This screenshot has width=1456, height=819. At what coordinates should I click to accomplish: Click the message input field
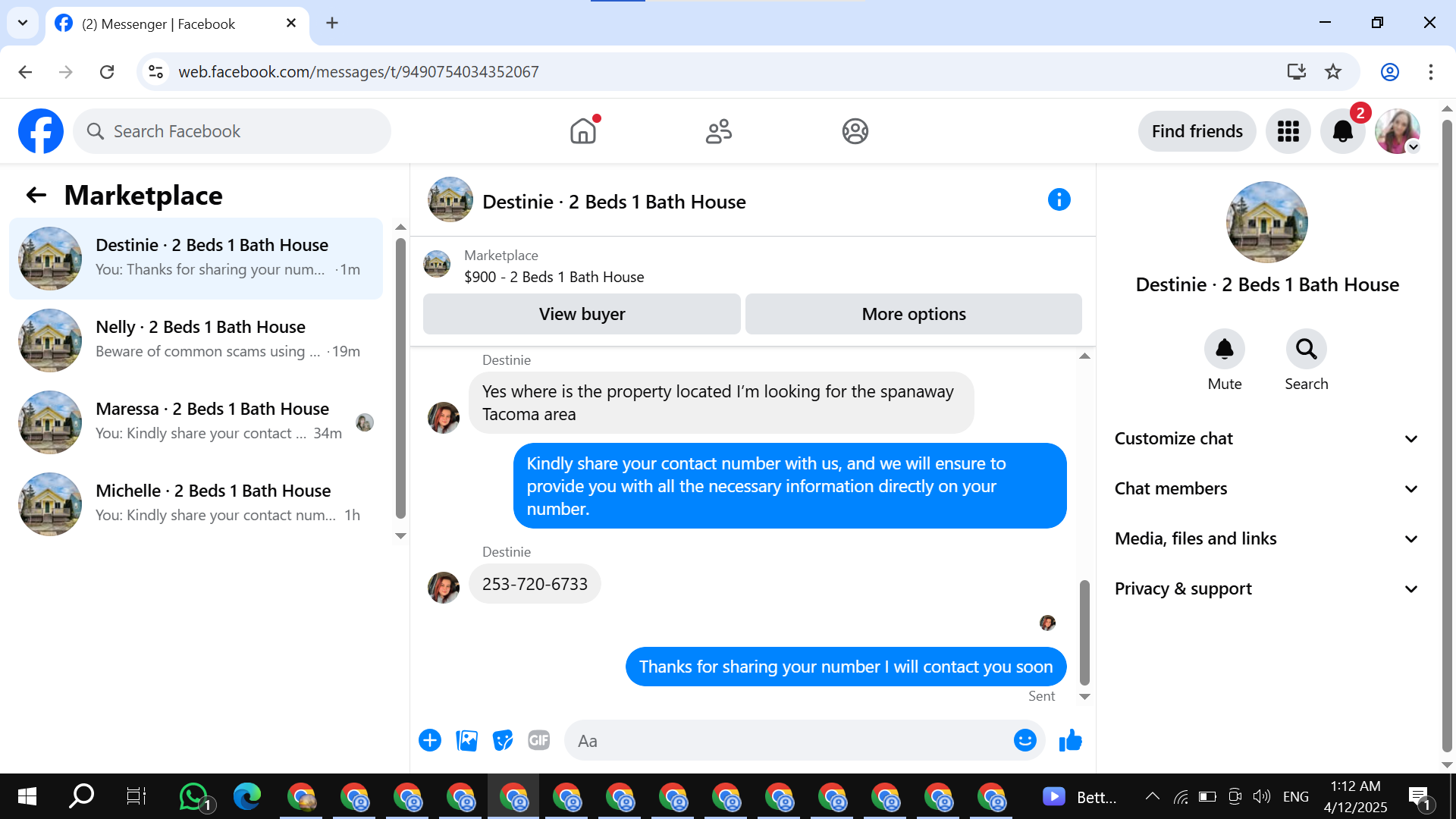pyautogui.click(x=789, y=740)
